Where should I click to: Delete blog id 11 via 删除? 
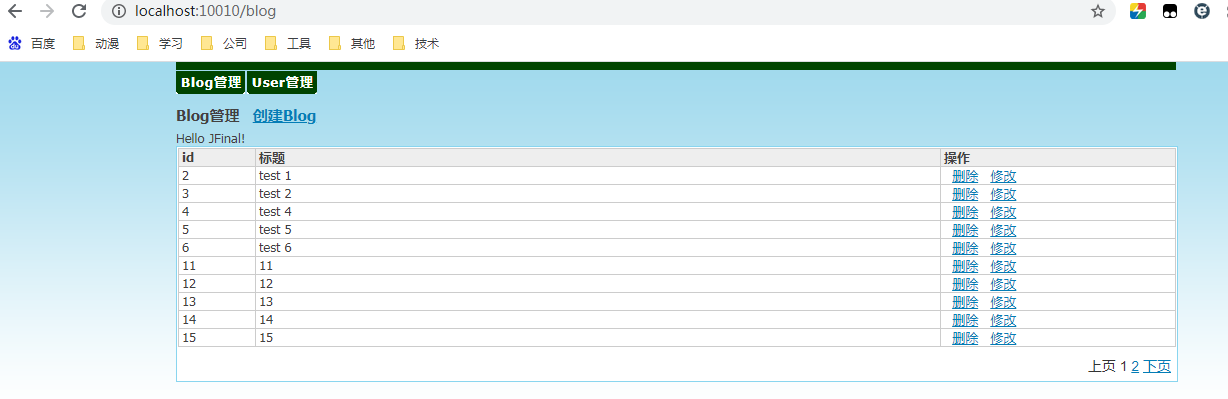click(x=965, y=266)
